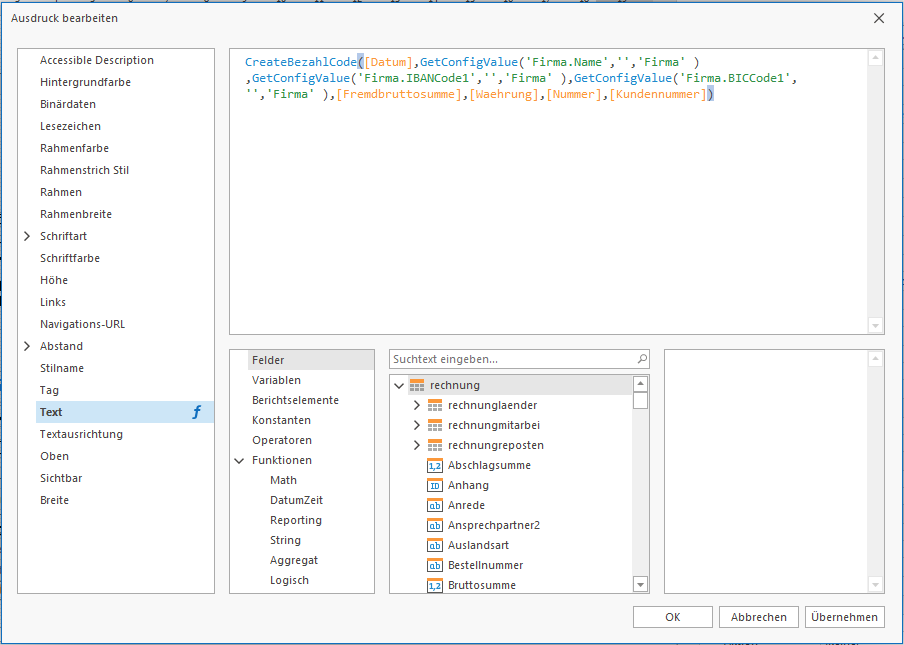Click the function icon beside Text property
The height and width of the screenshot is (645, 904).
(x=197, y=412)
